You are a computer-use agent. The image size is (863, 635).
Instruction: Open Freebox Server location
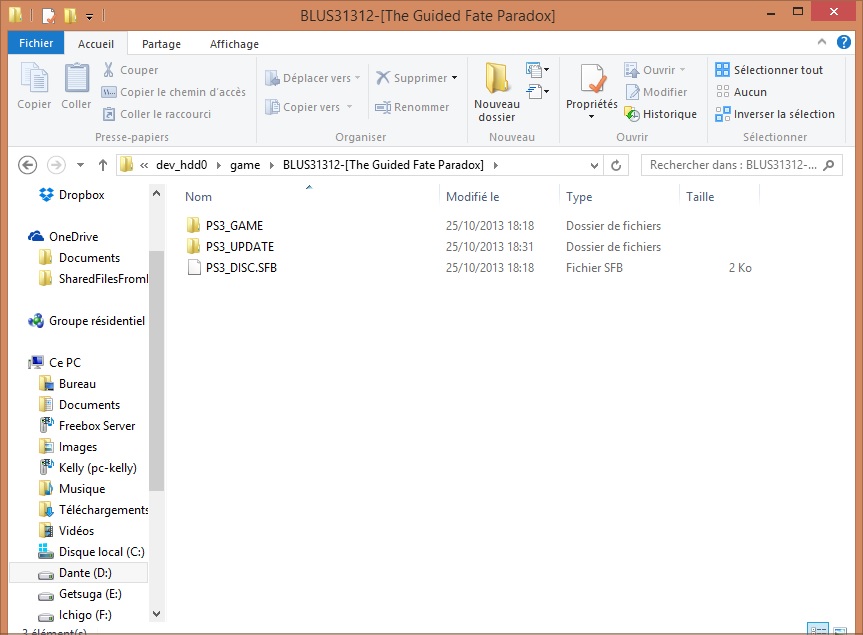(x=88, y=425)
